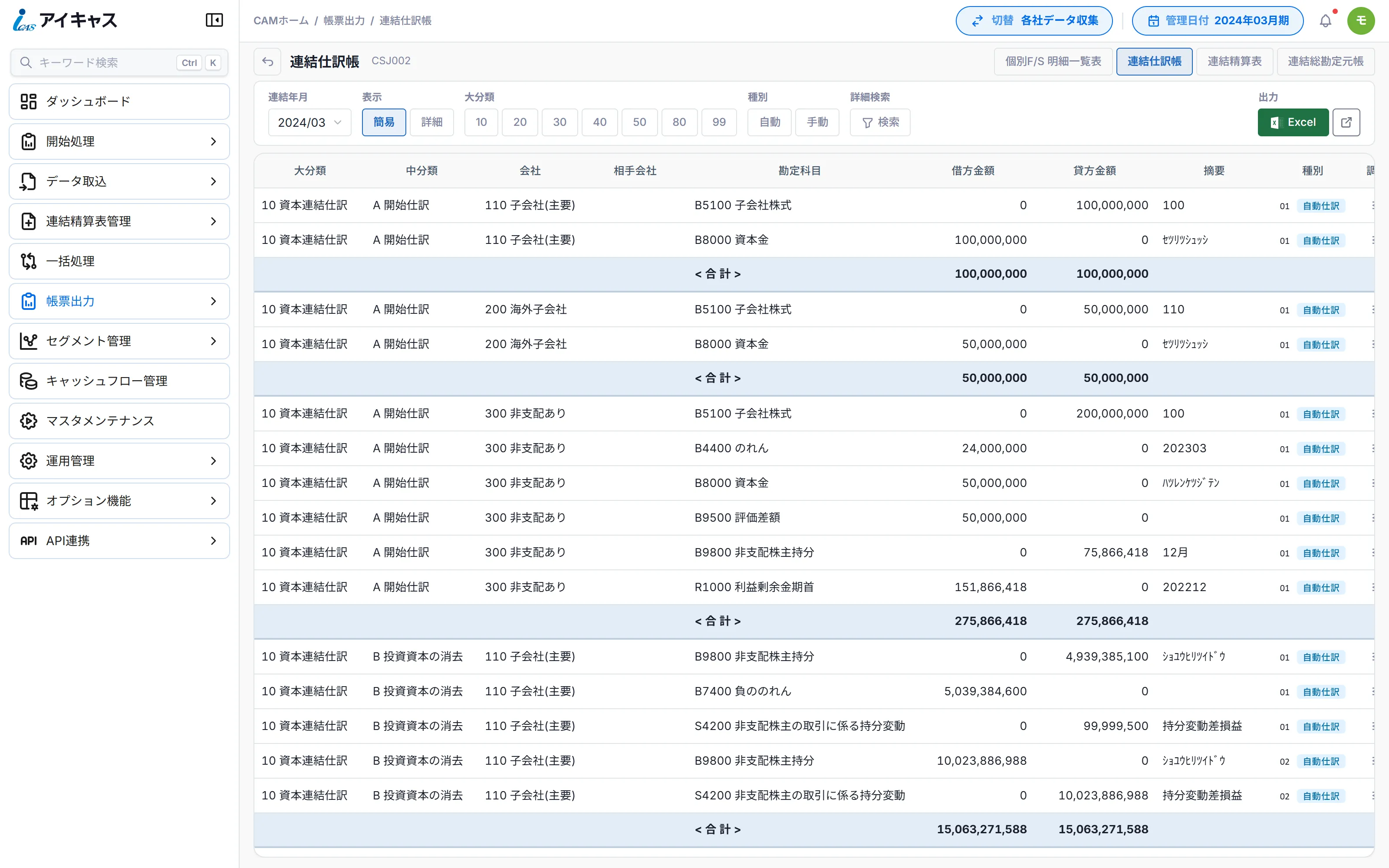Open the user avatar モ menu
The height and width of the screenshot is (868, 1389).
click(x=1361, y=21)
